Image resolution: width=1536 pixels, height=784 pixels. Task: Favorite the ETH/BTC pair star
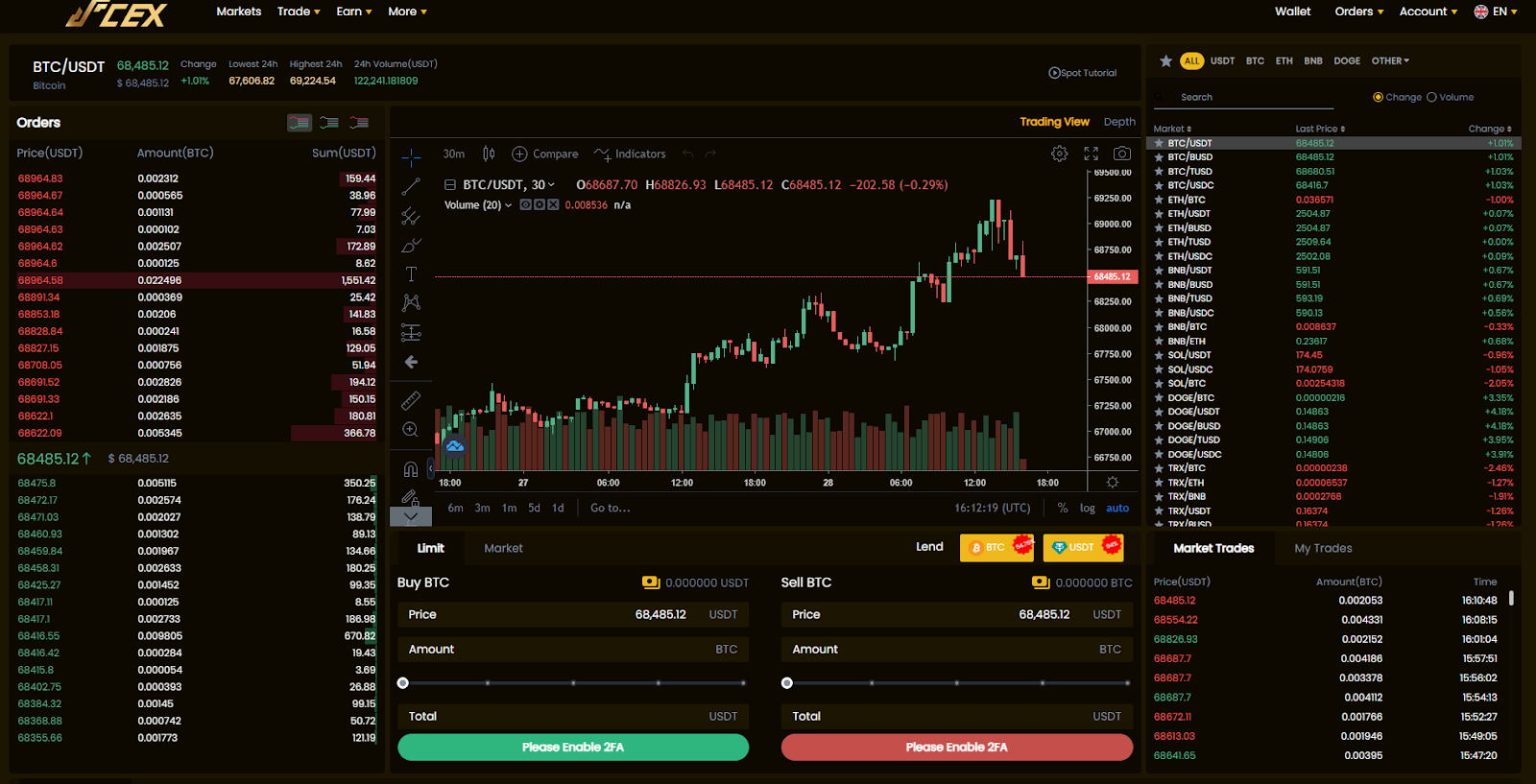(x=1159, y=200)
